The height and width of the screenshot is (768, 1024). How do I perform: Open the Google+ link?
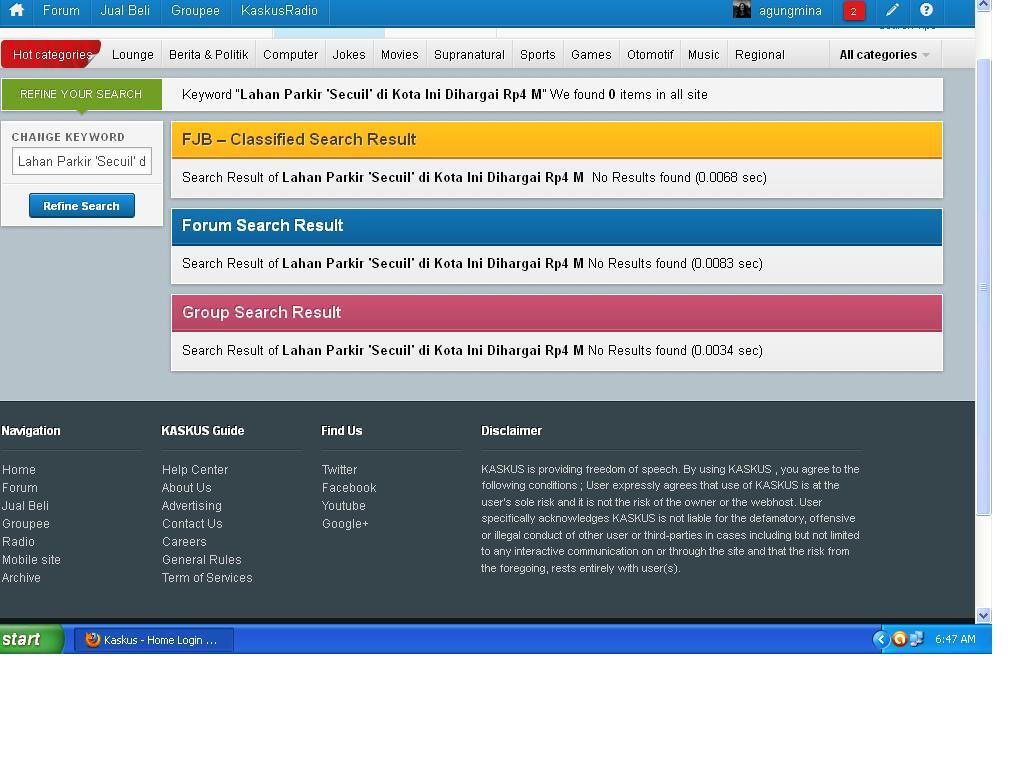[345, 524]
